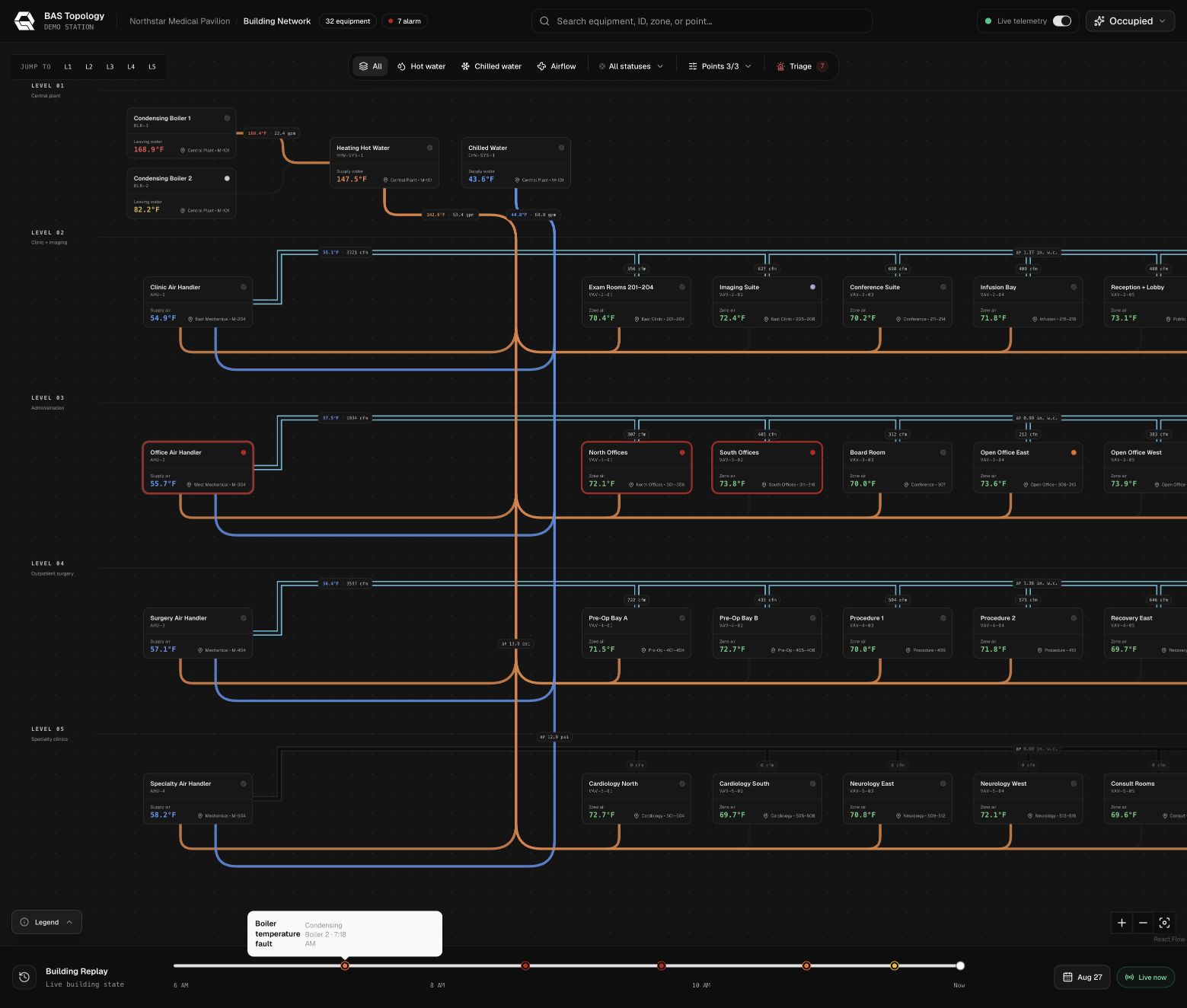Filter by Chilled water
Image resolution: width=1187 pixels, height=1008 pixels.
point(491,66)
